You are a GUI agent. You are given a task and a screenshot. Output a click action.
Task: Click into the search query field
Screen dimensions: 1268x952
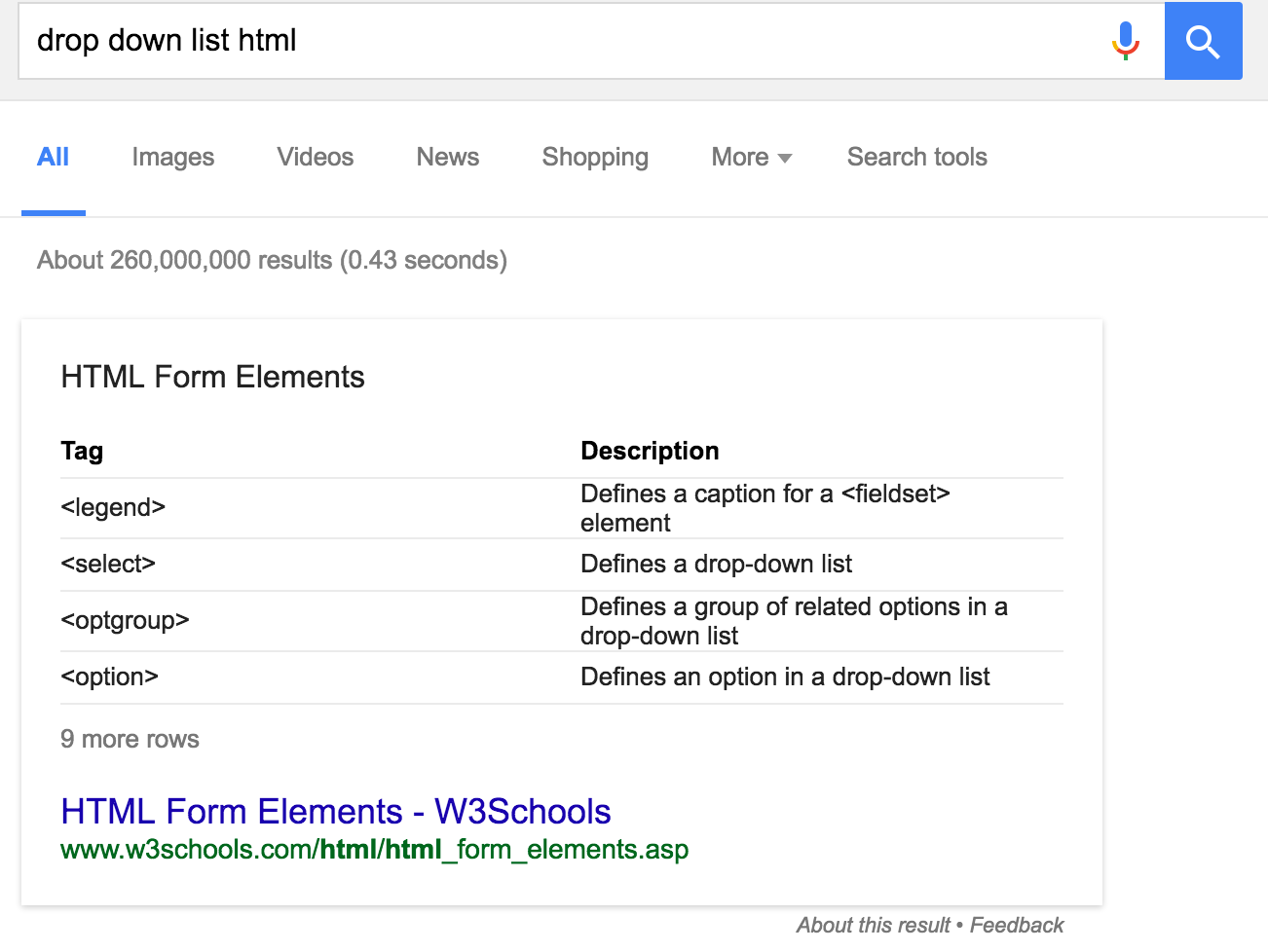pyautogui.click(x=565, y=41)
